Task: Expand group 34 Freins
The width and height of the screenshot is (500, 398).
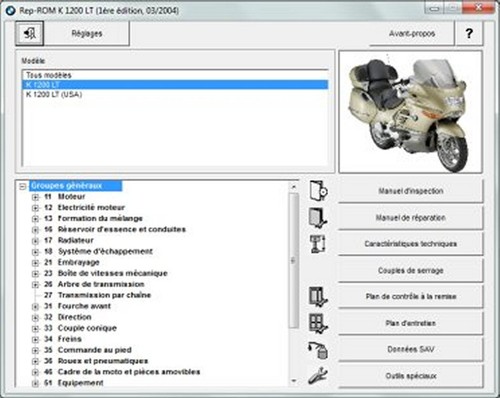Action: [x=35, y=340]
